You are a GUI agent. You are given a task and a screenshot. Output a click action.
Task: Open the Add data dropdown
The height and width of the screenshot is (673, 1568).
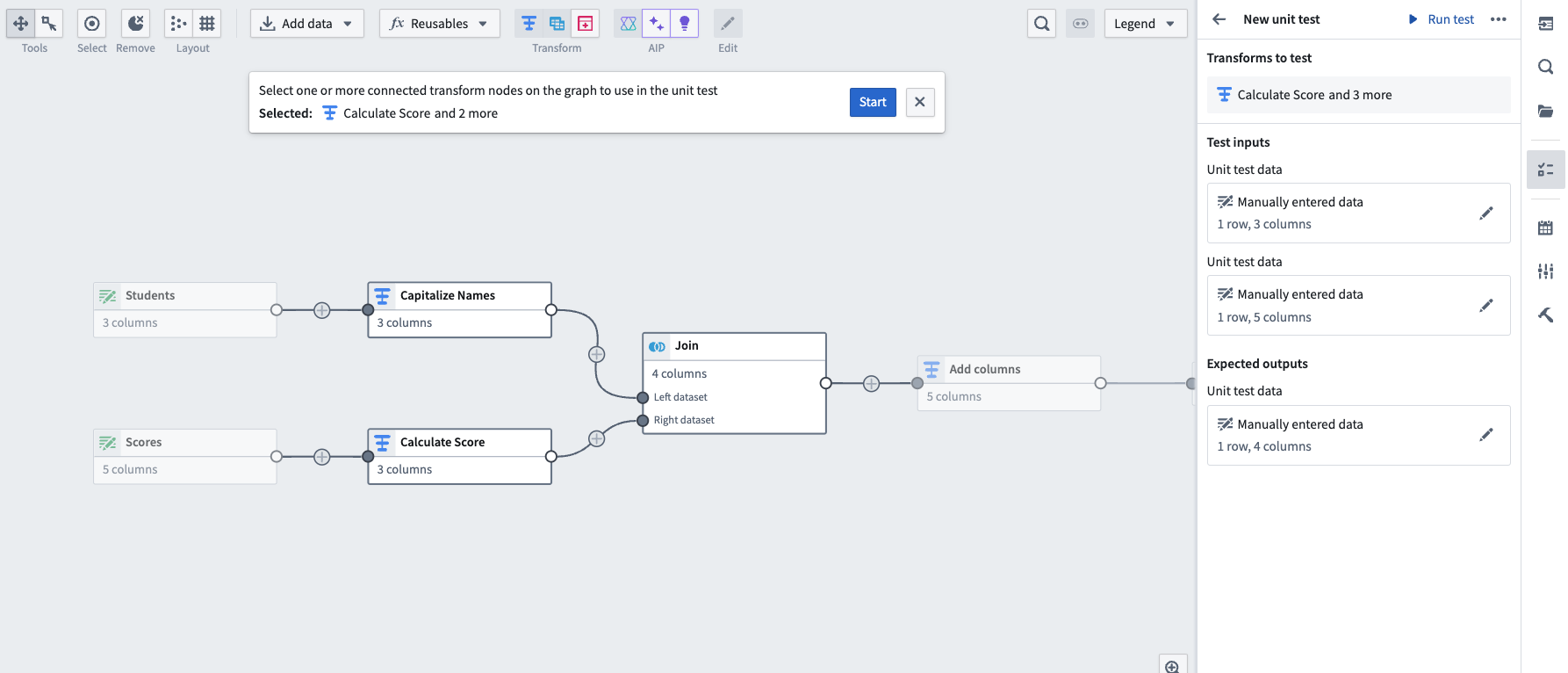[x=306, y=23]
